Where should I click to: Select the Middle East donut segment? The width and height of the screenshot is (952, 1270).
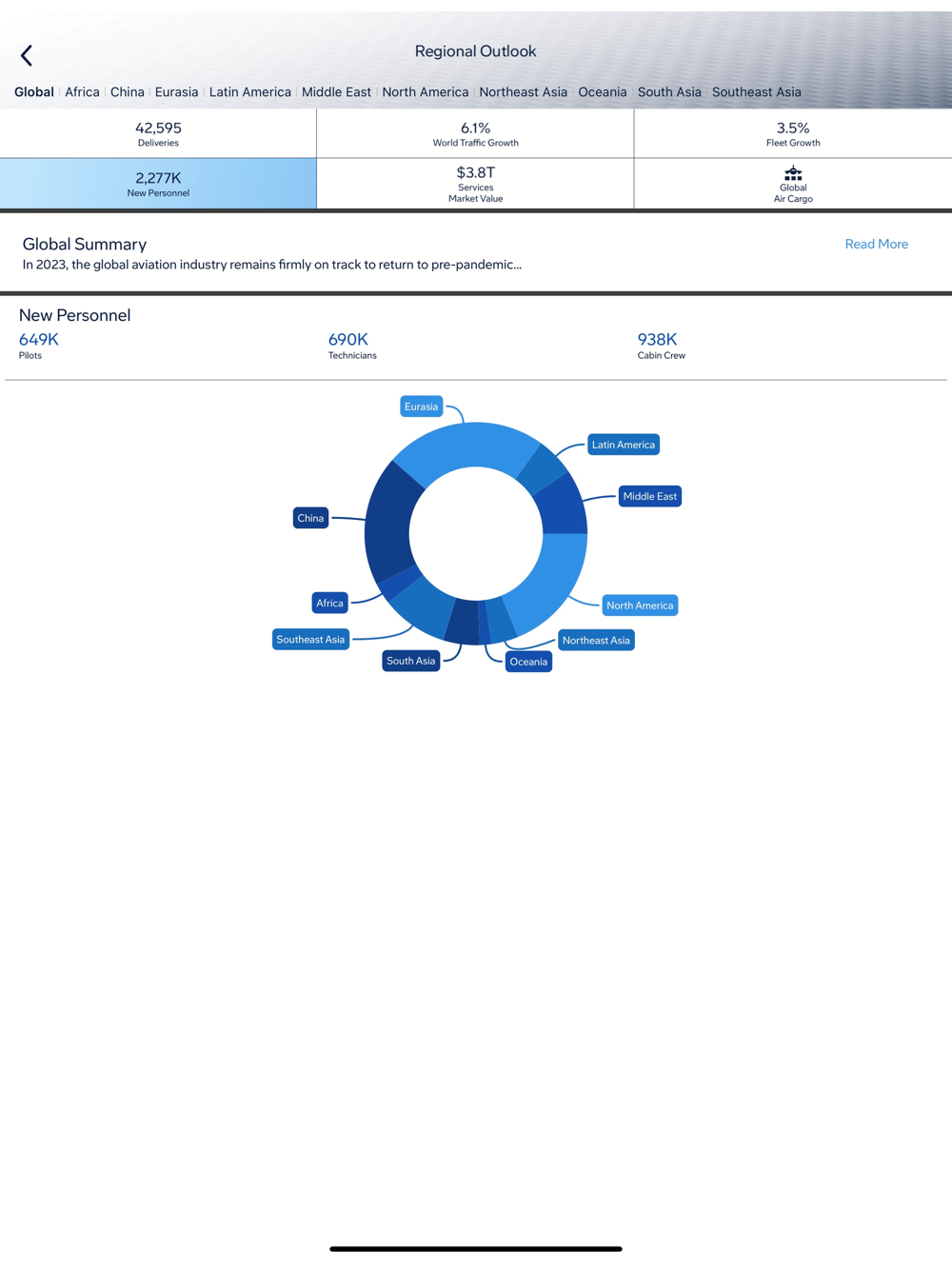point(563,506)
